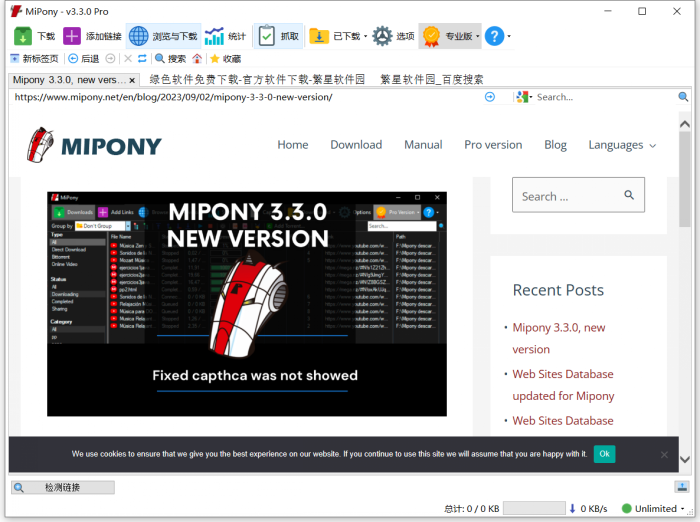700x522 pixels.
Task: Open the blue Help question icon
Action: coord(494,36)
